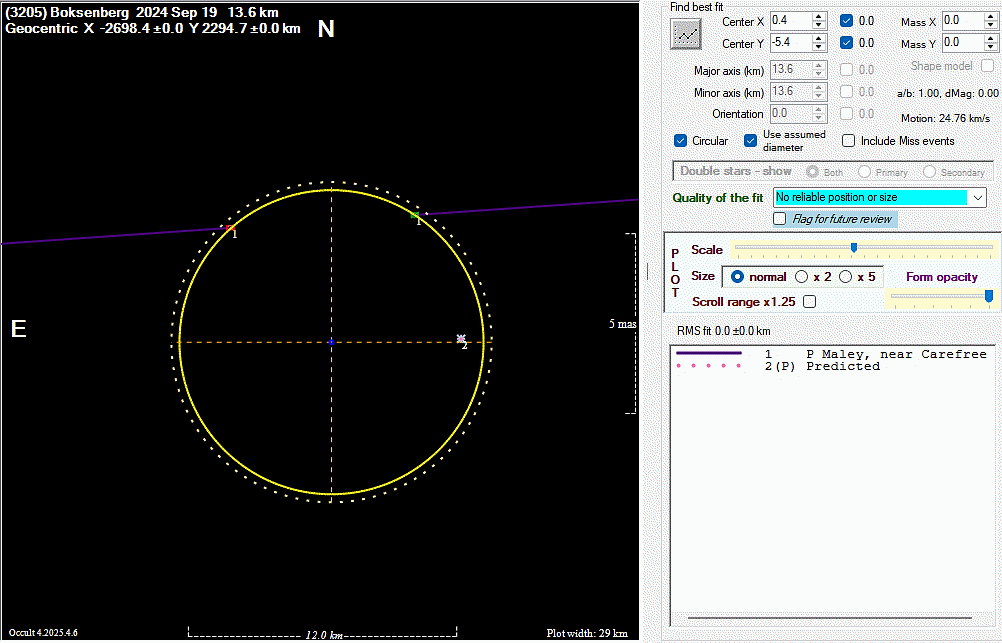Open the Quality of the fit dropdown
This screenshot has height=643, width=1002.
978,198
